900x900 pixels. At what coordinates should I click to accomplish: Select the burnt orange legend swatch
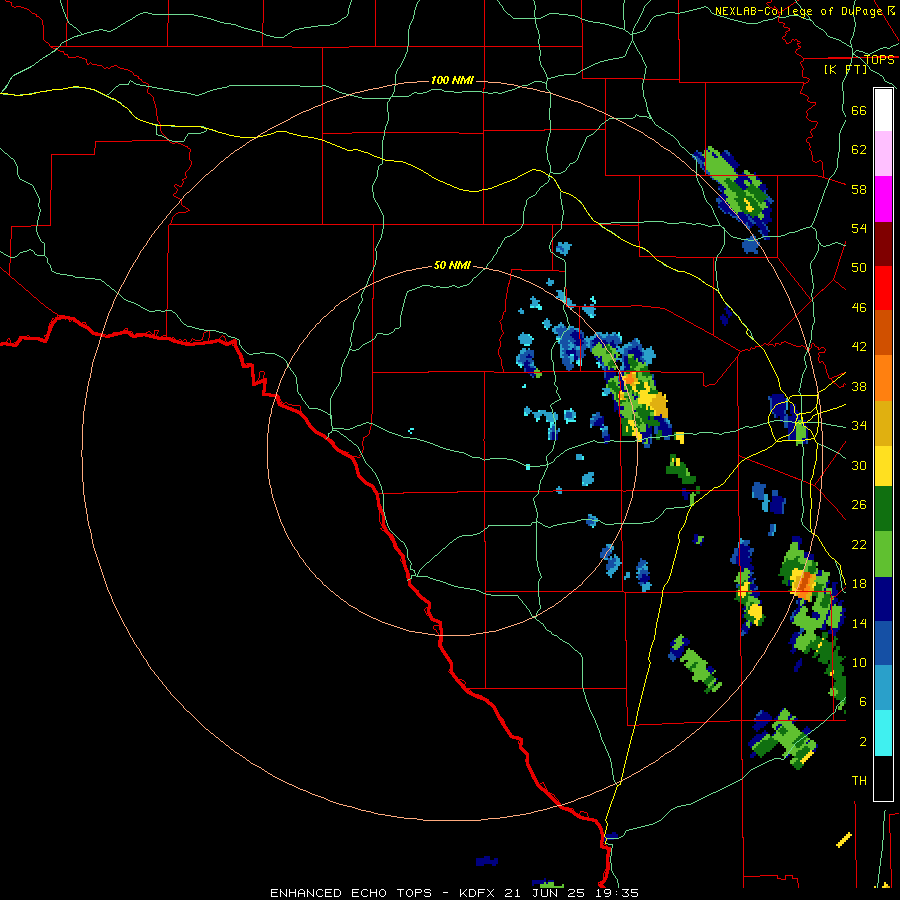click(x=883, y=332)
